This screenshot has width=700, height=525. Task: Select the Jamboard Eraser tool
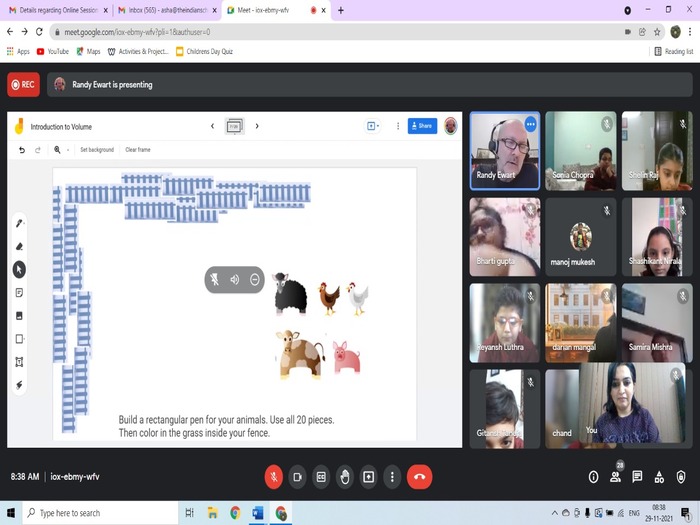click(x=19, y=246)
